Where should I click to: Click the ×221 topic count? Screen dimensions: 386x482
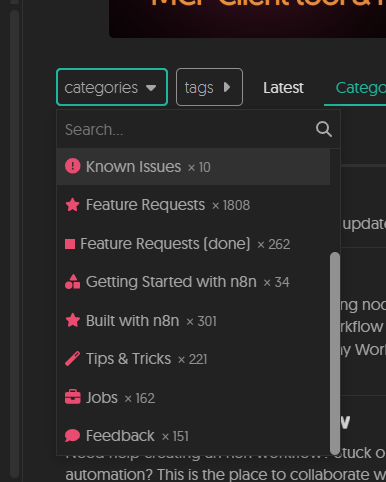pyautogui.click(x=192, y=360)
